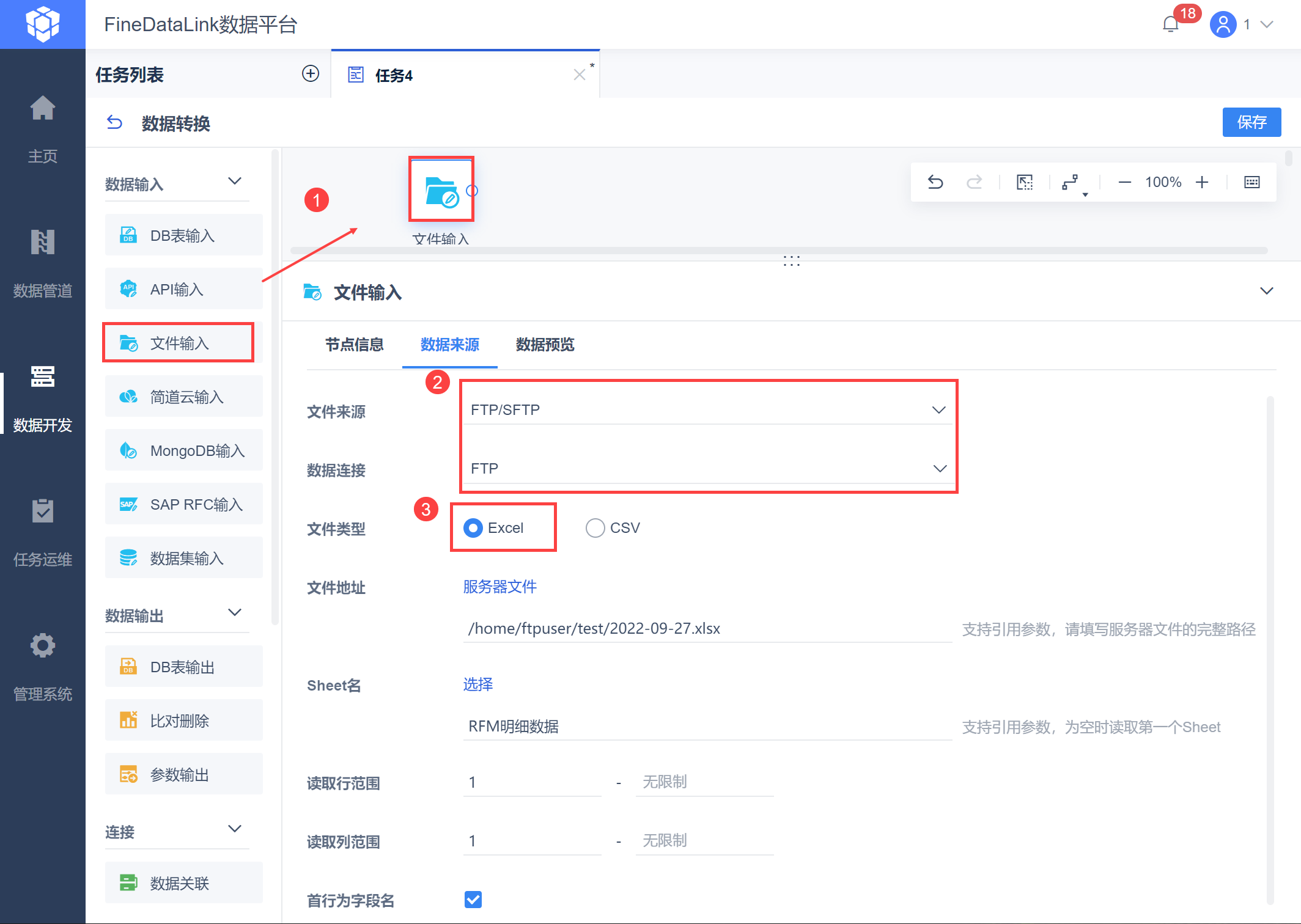
Task: Click the undo arrow in canvas toolbar
Action: [x=935, y=182]
